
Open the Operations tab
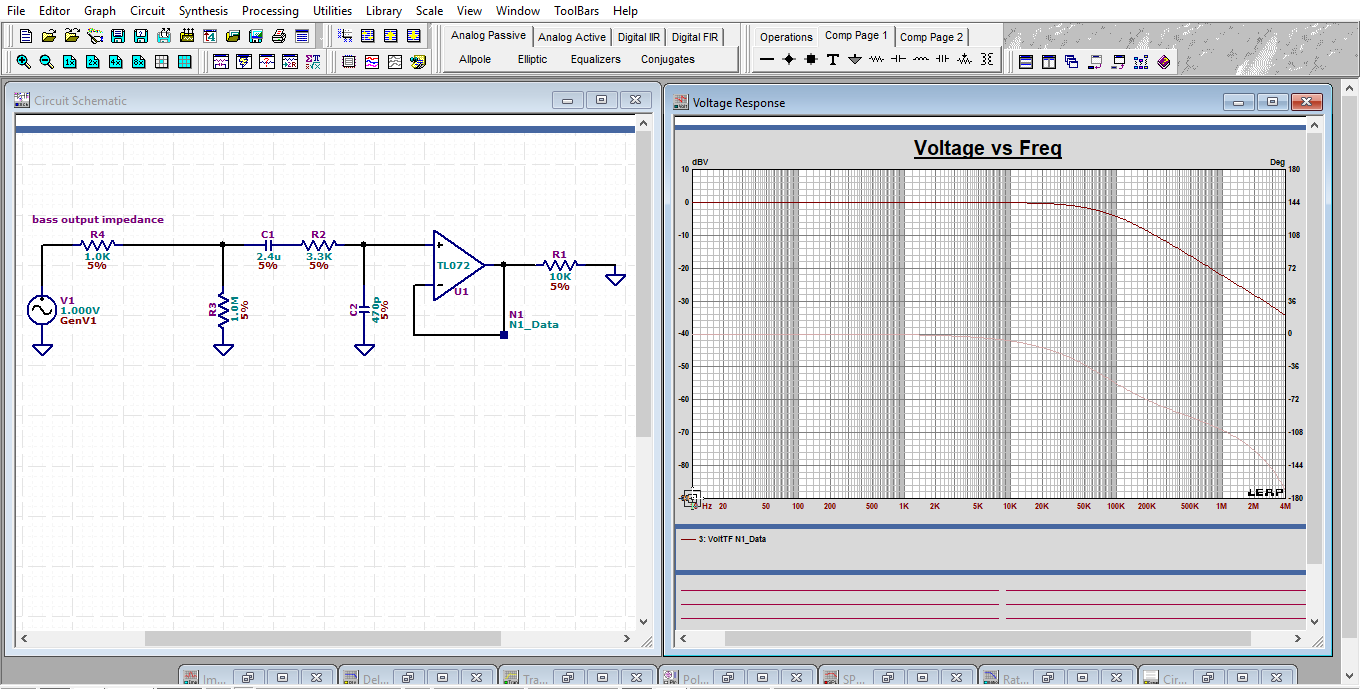click(786, 37)
